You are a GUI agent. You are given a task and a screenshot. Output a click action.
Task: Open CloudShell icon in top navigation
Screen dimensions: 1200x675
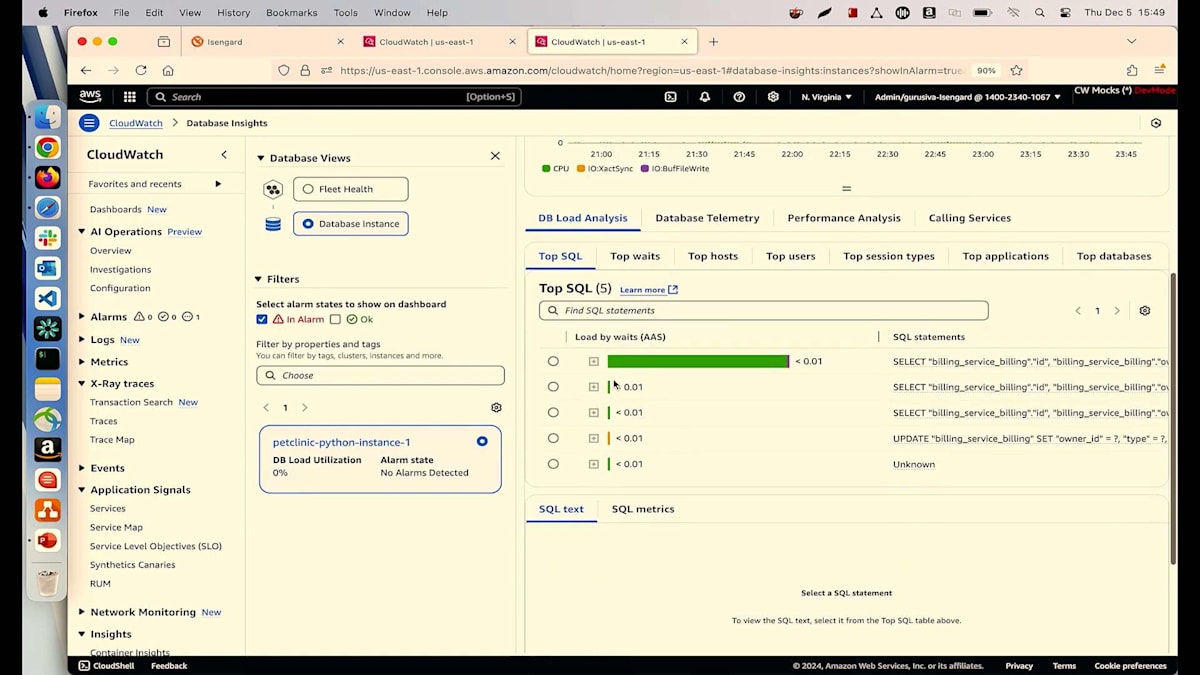[x=670, y=97]
